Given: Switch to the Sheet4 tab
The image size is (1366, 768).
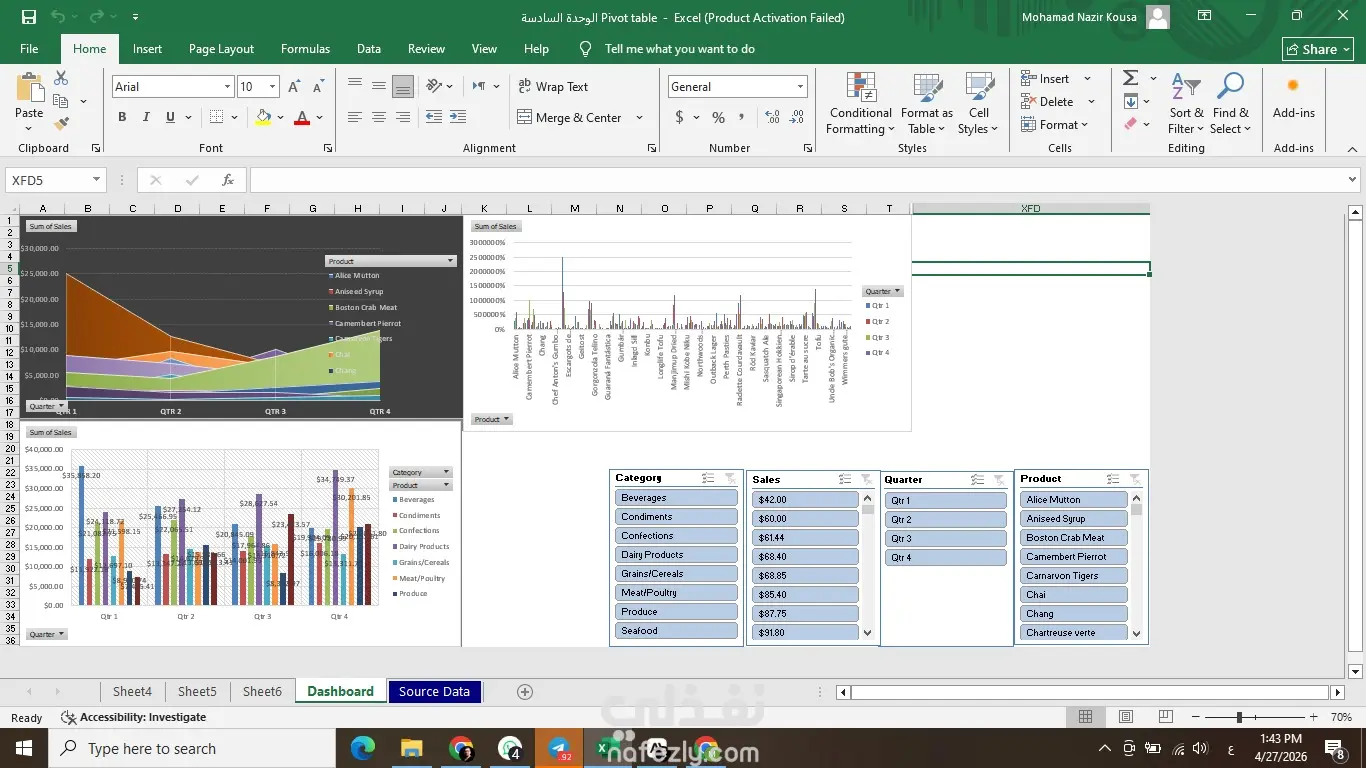Looking at the screenshot, I should 132,692.
